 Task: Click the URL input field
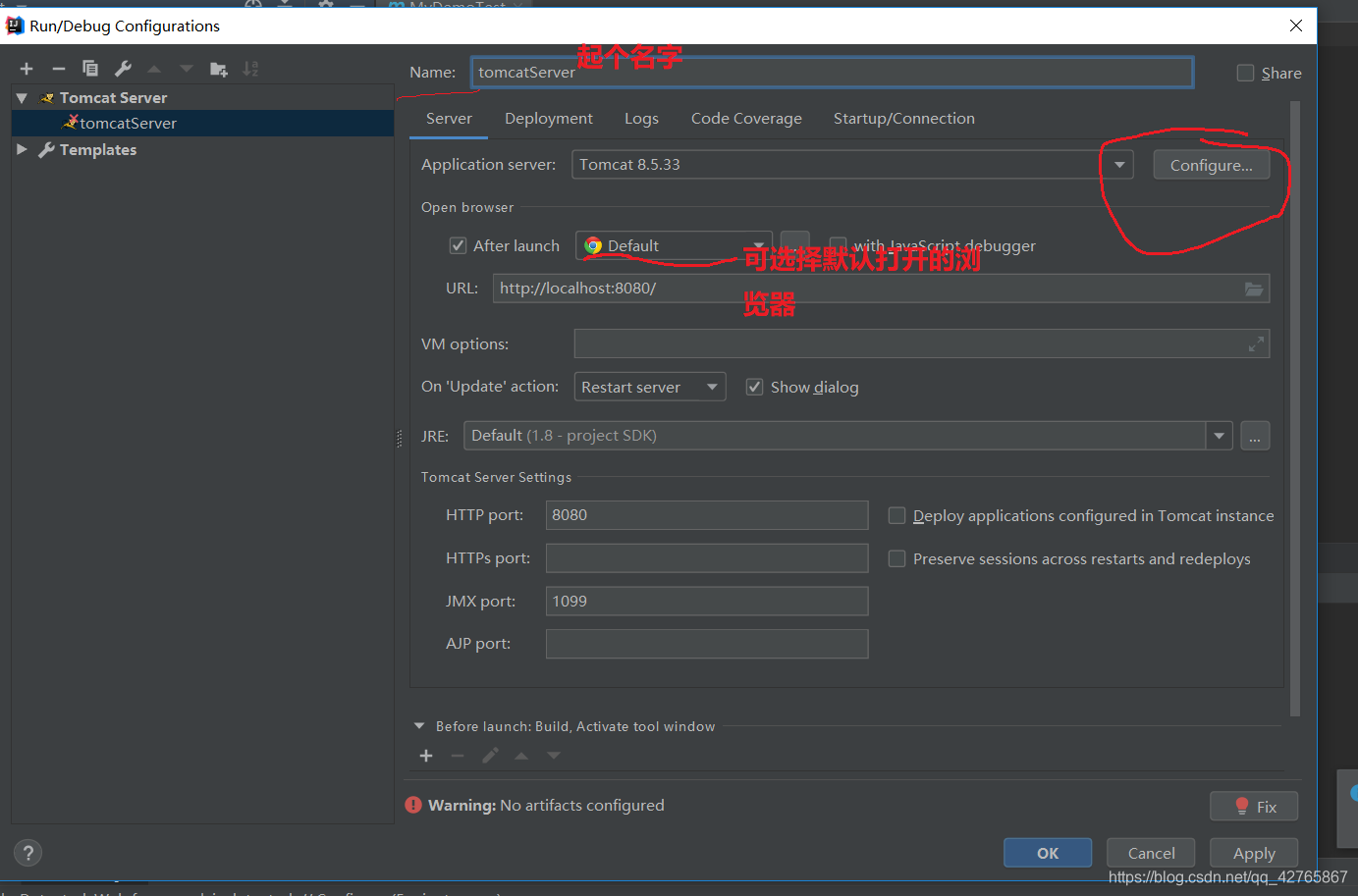881,289
